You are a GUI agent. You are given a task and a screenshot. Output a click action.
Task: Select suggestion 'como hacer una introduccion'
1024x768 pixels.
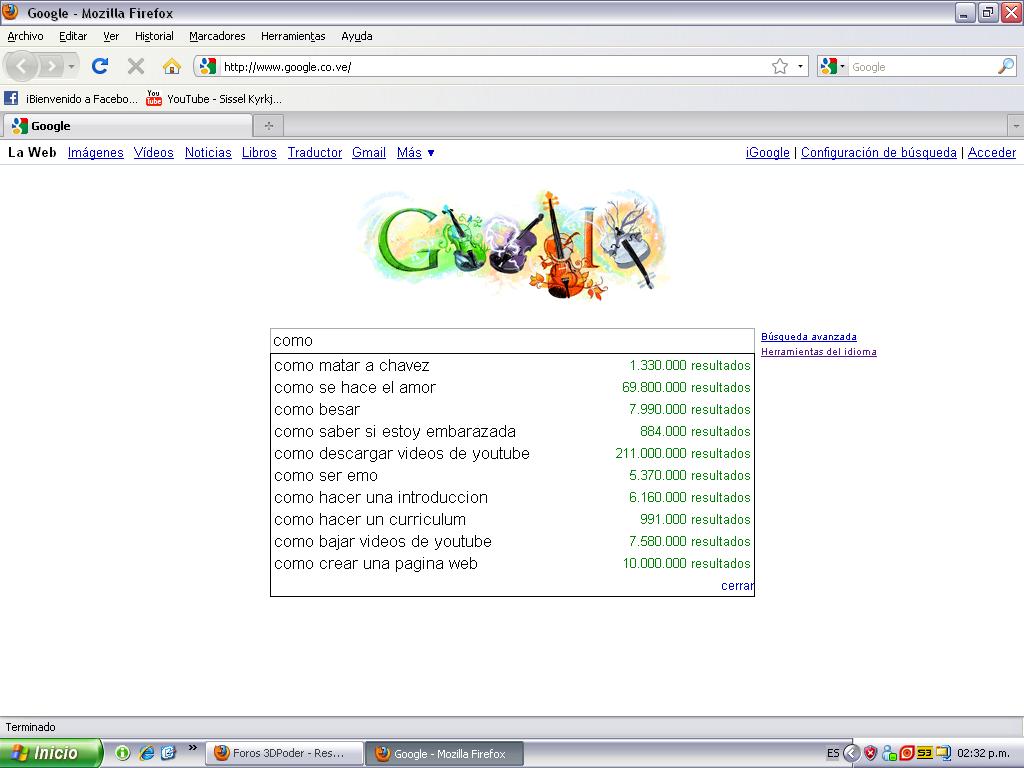click(x=512, y=498)
